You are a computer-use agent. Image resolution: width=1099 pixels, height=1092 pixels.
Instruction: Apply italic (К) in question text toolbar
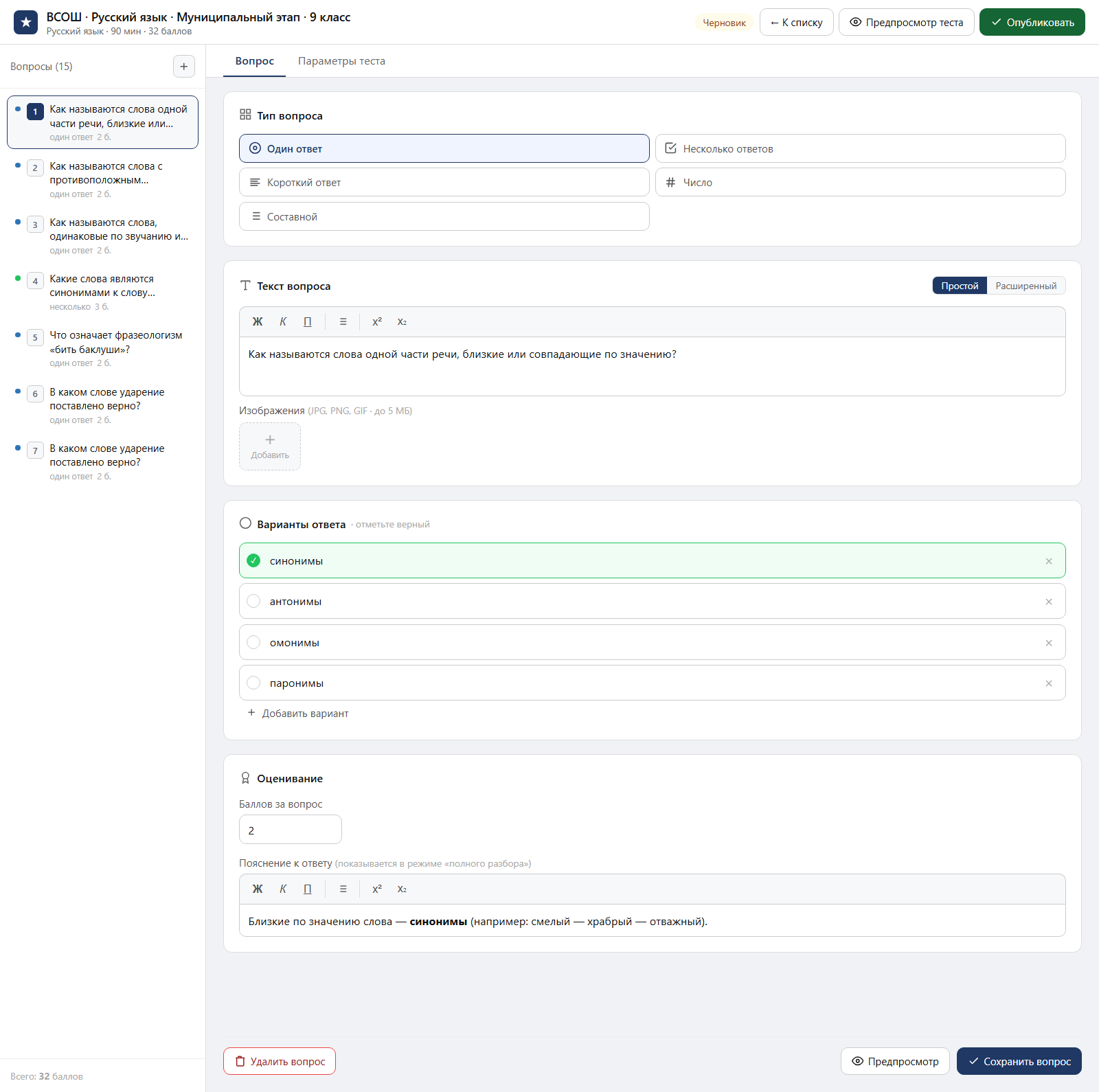click(283, 321)
